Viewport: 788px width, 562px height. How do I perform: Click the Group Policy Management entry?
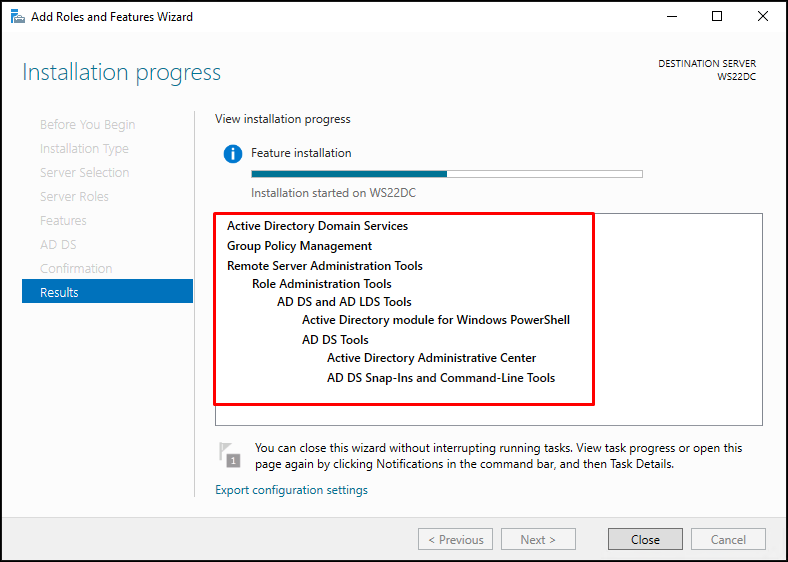300,246
